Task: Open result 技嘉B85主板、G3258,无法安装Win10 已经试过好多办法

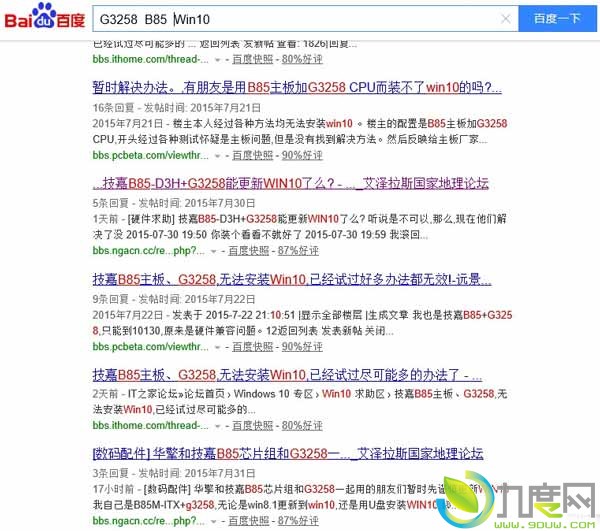Action: click(x=292, y=279)
